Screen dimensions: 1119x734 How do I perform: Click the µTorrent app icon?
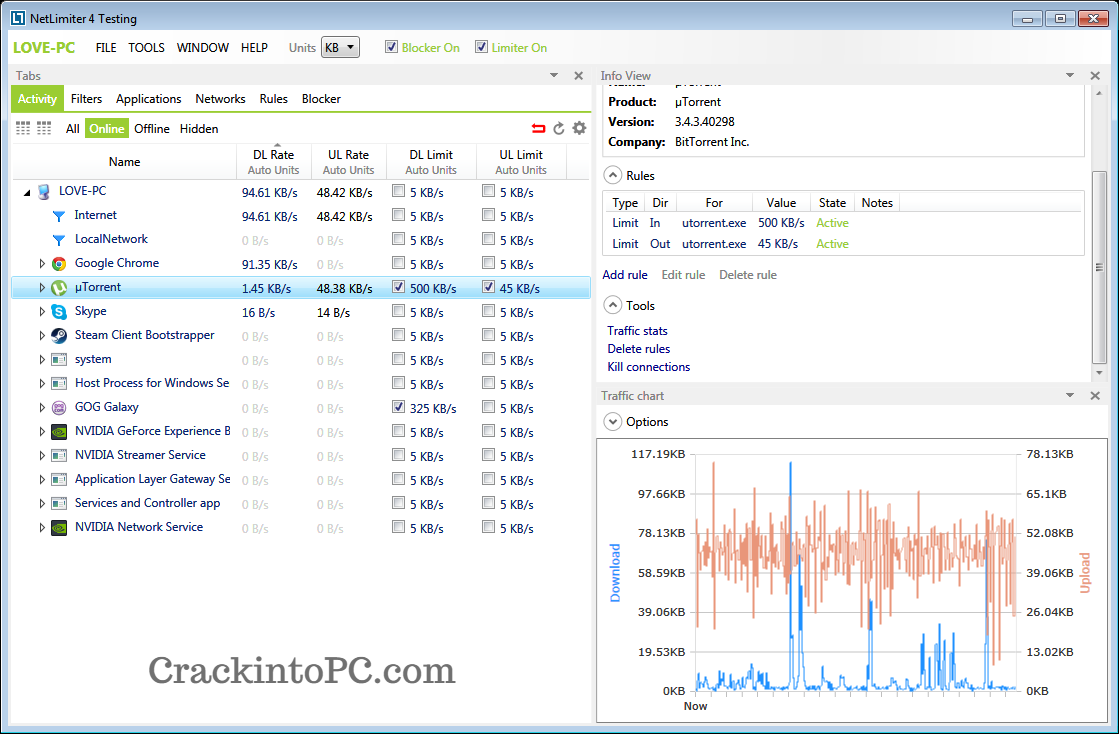tap(59, 287)
